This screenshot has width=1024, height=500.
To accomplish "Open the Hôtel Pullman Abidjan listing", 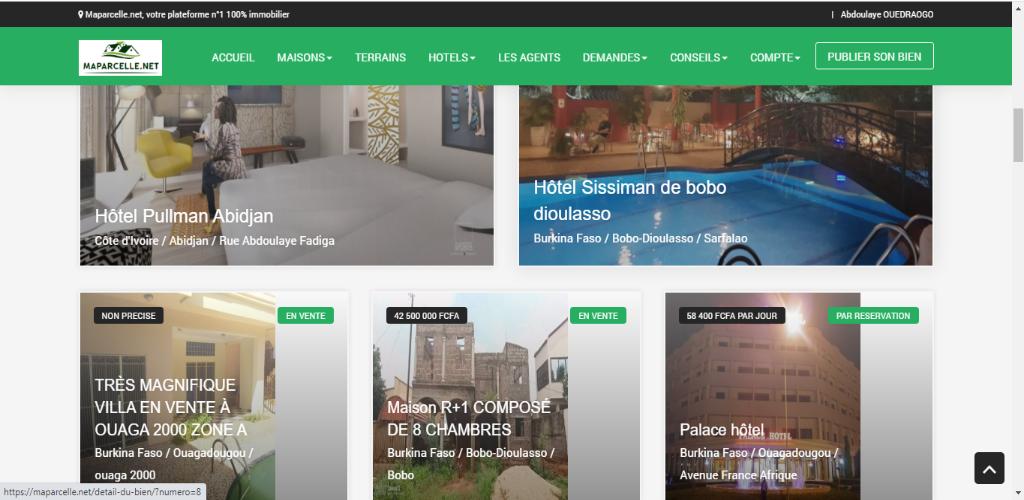I will click(184, 216).
